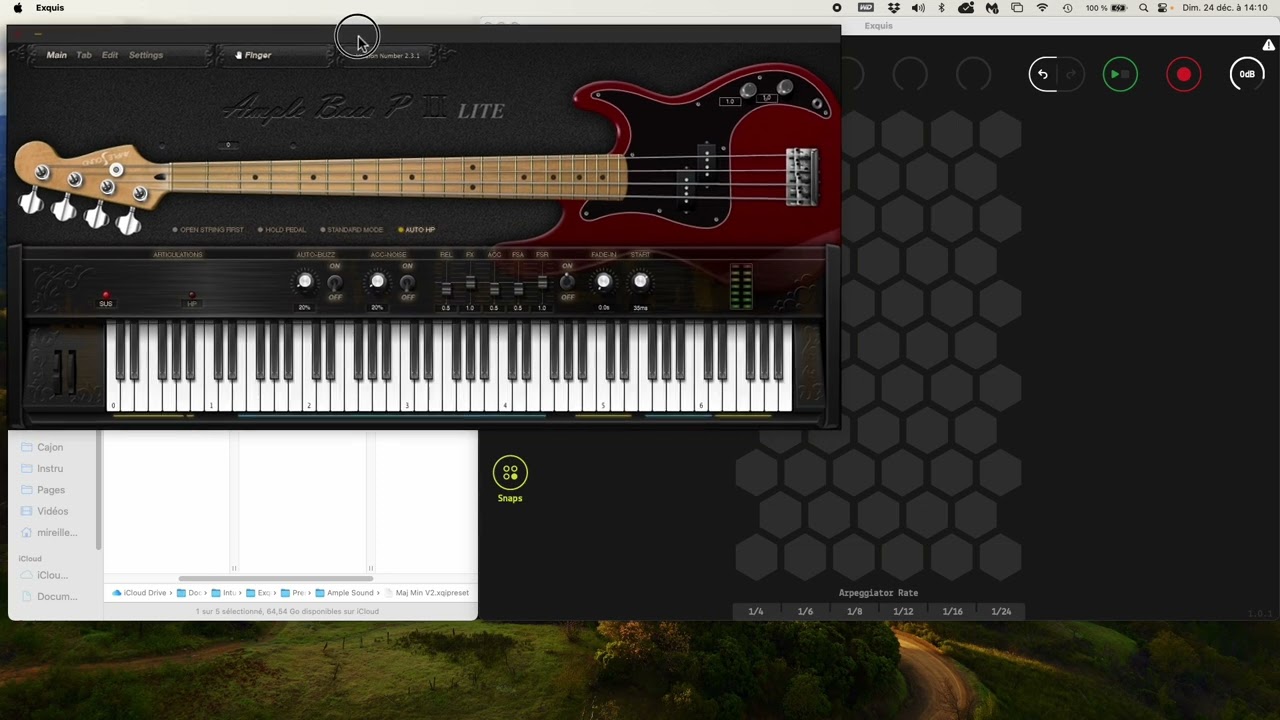Open the Bluetooth menu bar icon
1280x720 pixels.
tap(942, 8)
